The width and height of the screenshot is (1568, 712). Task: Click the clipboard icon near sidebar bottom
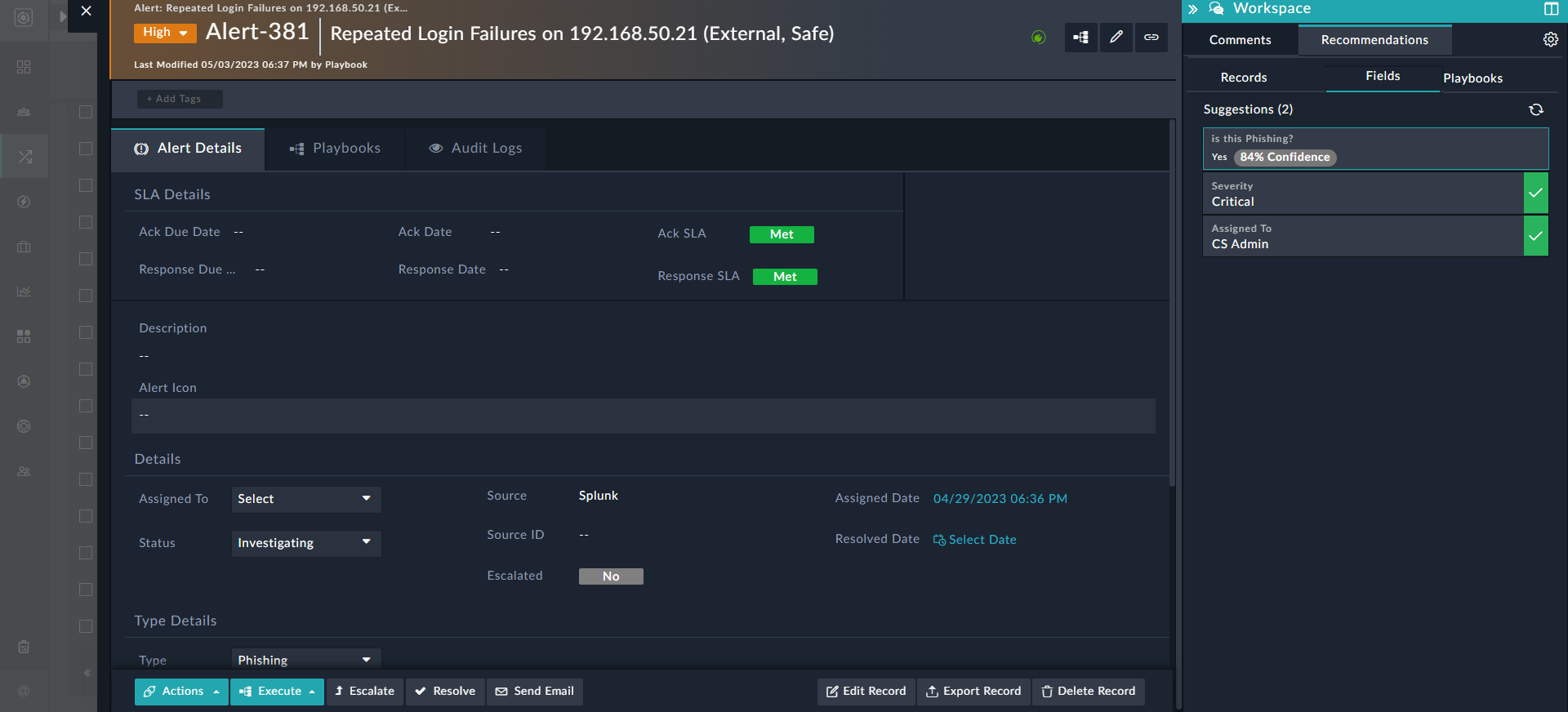pyautogui.click(x=24, y=647)
